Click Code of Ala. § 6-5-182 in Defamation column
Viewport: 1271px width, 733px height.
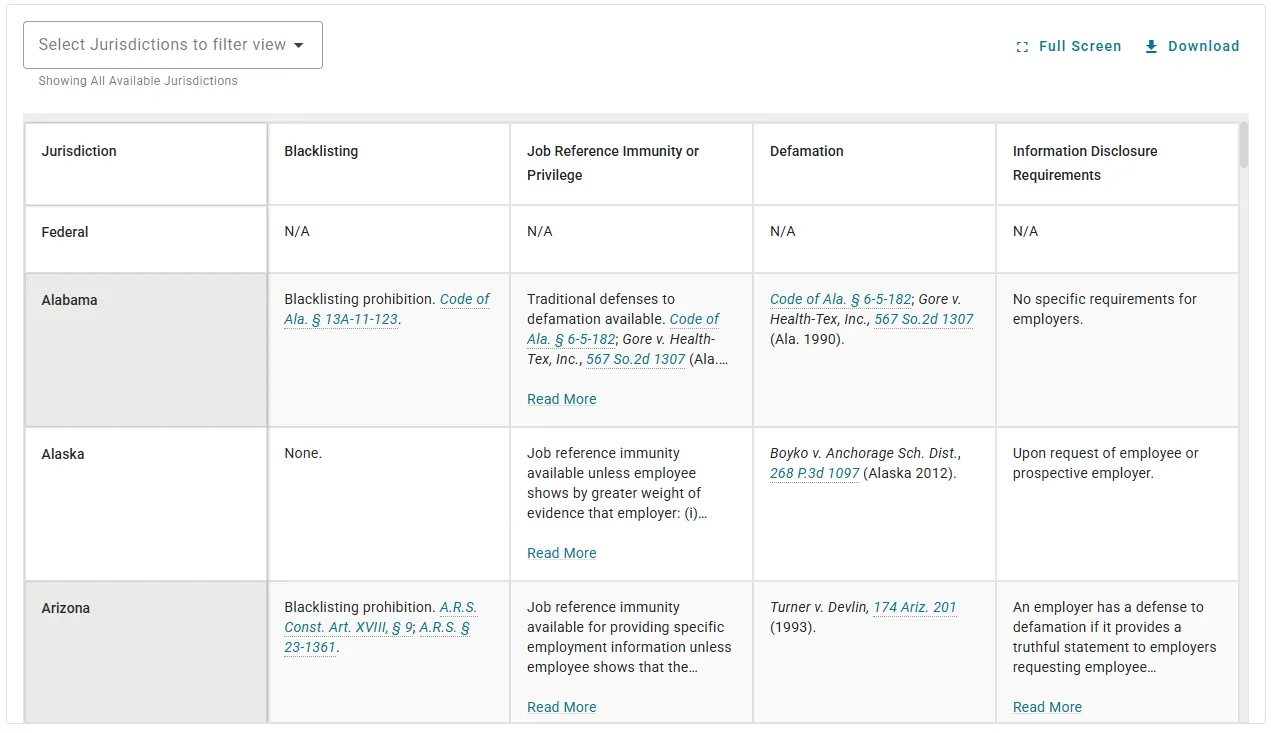[839, 299]
